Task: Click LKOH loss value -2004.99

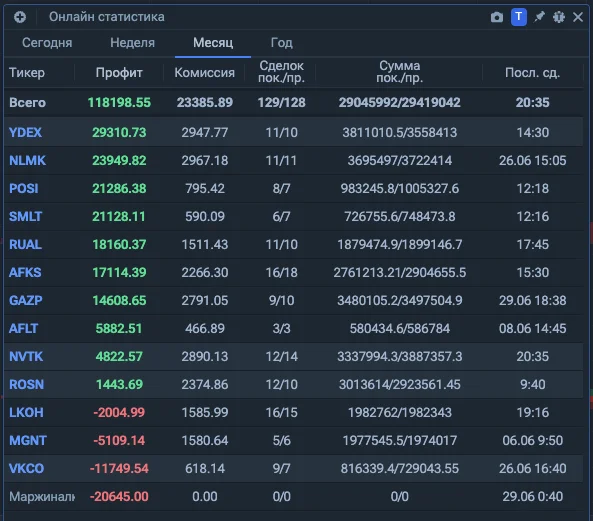Action: coord(119,412)
